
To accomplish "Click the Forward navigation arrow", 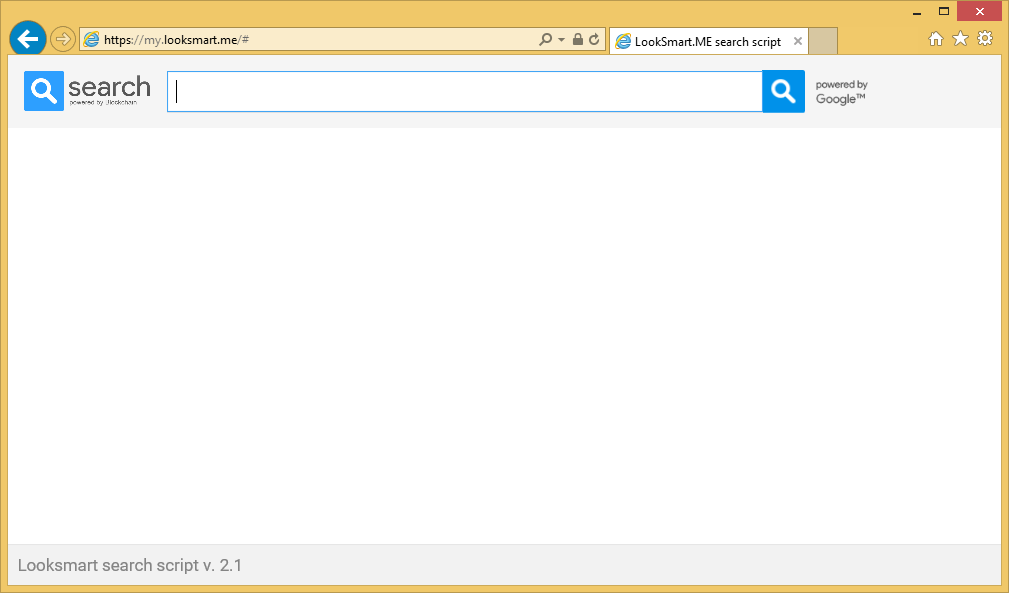I will pyautogui.click(x=62, y=39).
